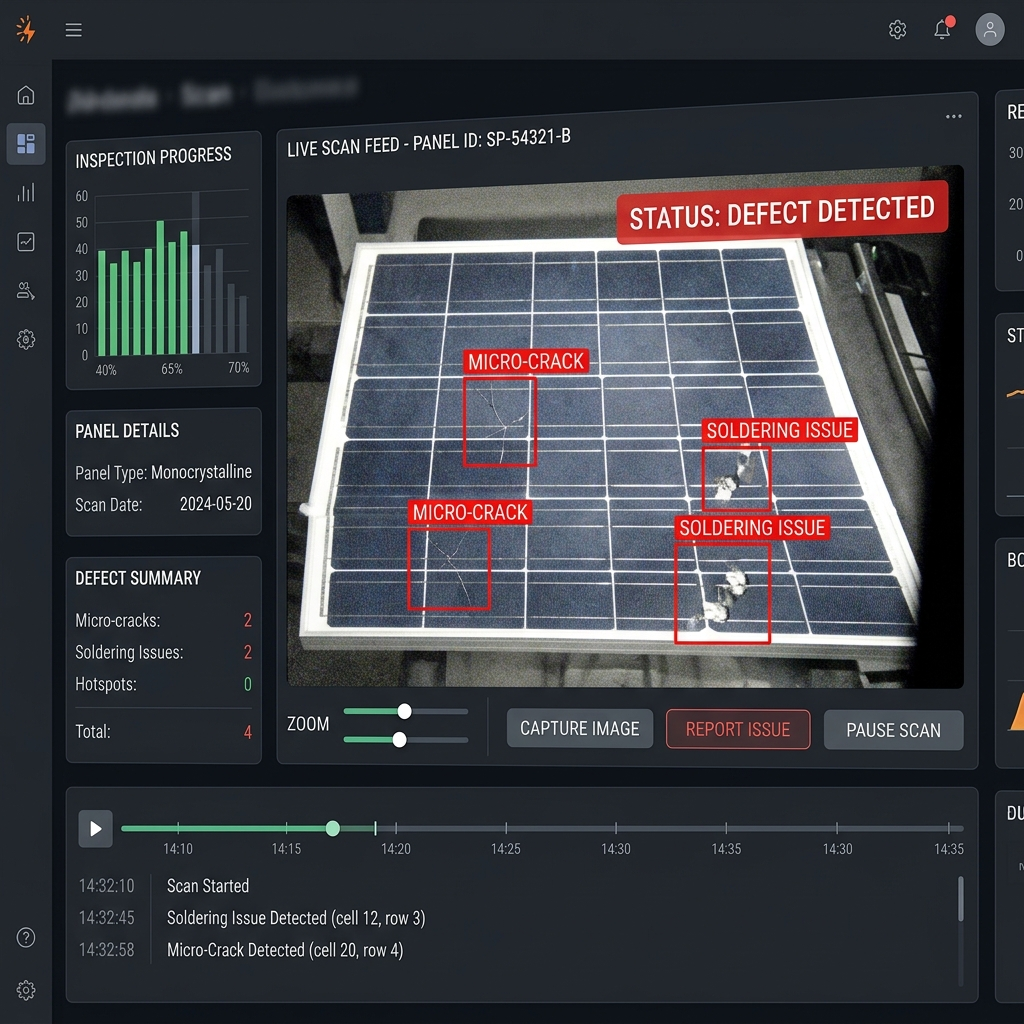Click the 14:32:45 timestamp in the log

point(106,918)
